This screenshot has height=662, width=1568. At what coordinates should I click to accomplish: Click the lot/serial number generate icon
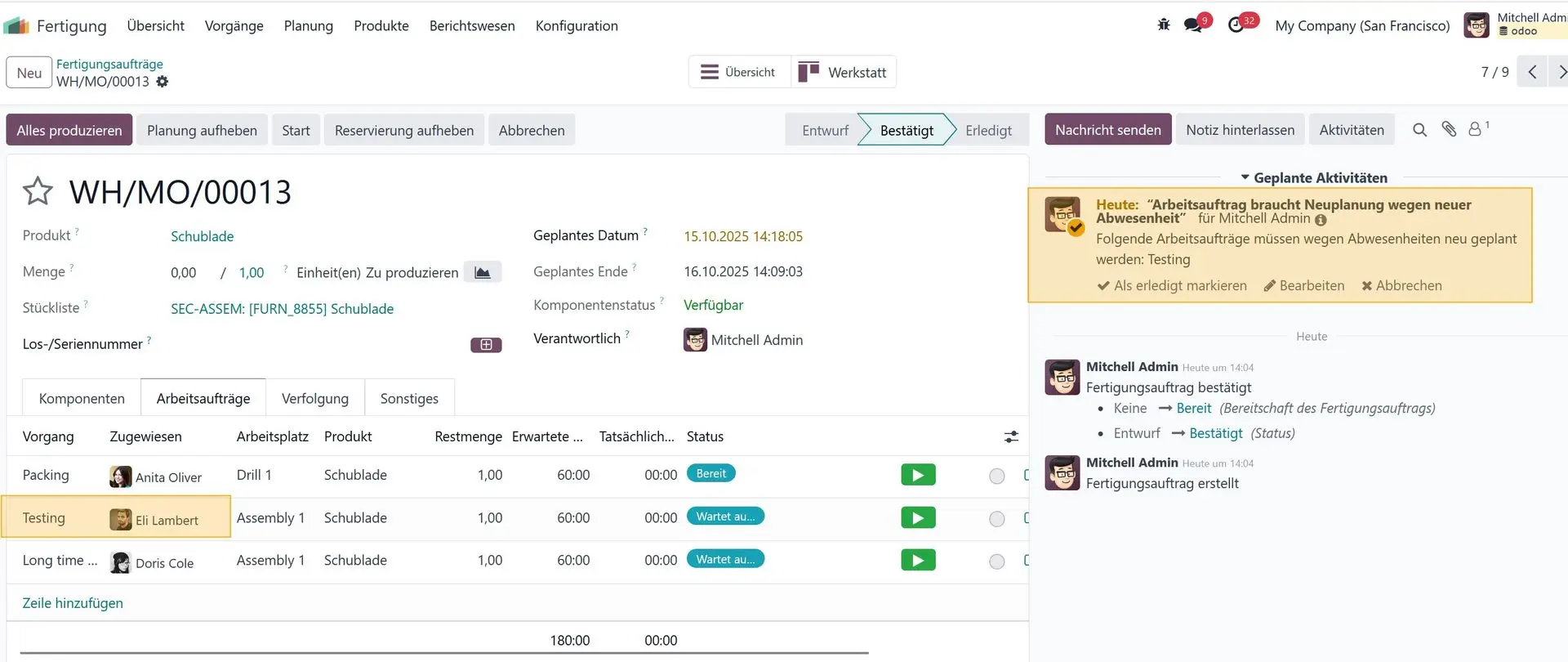point(486,345)
